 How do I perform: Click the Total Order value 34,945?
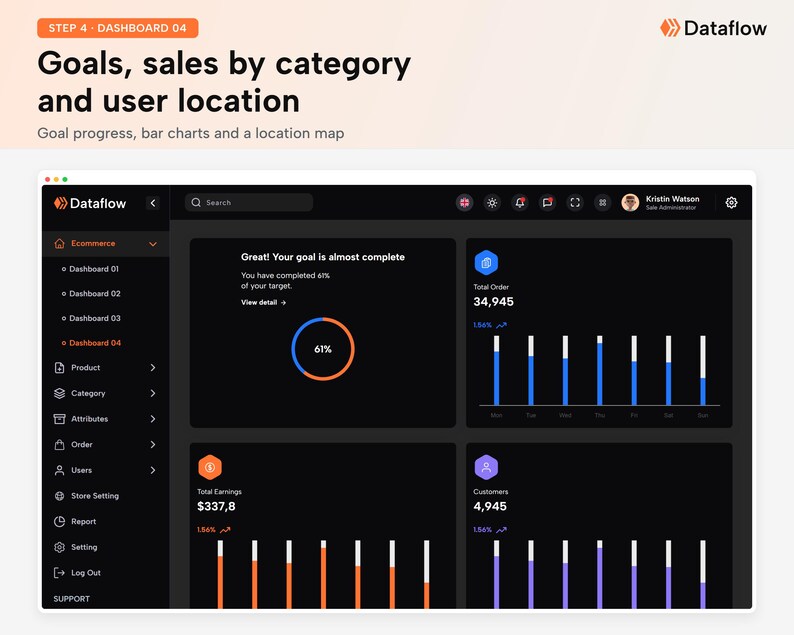pos(493,302)
